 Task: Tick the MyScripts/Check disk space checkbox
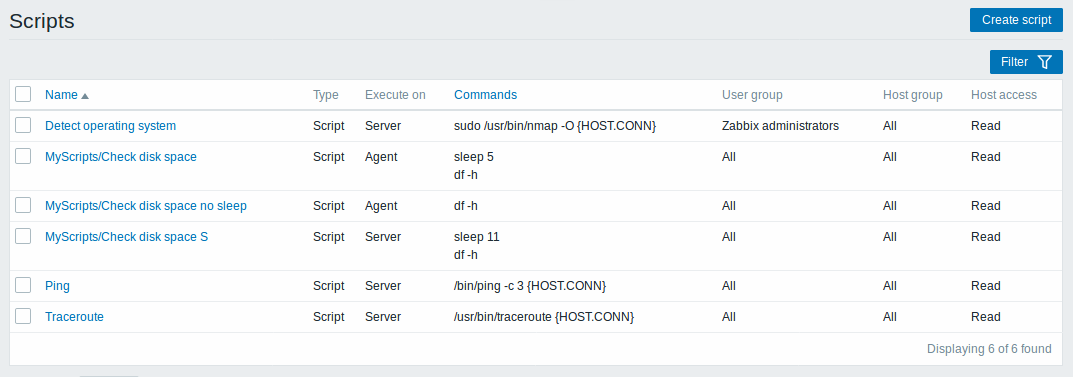point(23,155)
